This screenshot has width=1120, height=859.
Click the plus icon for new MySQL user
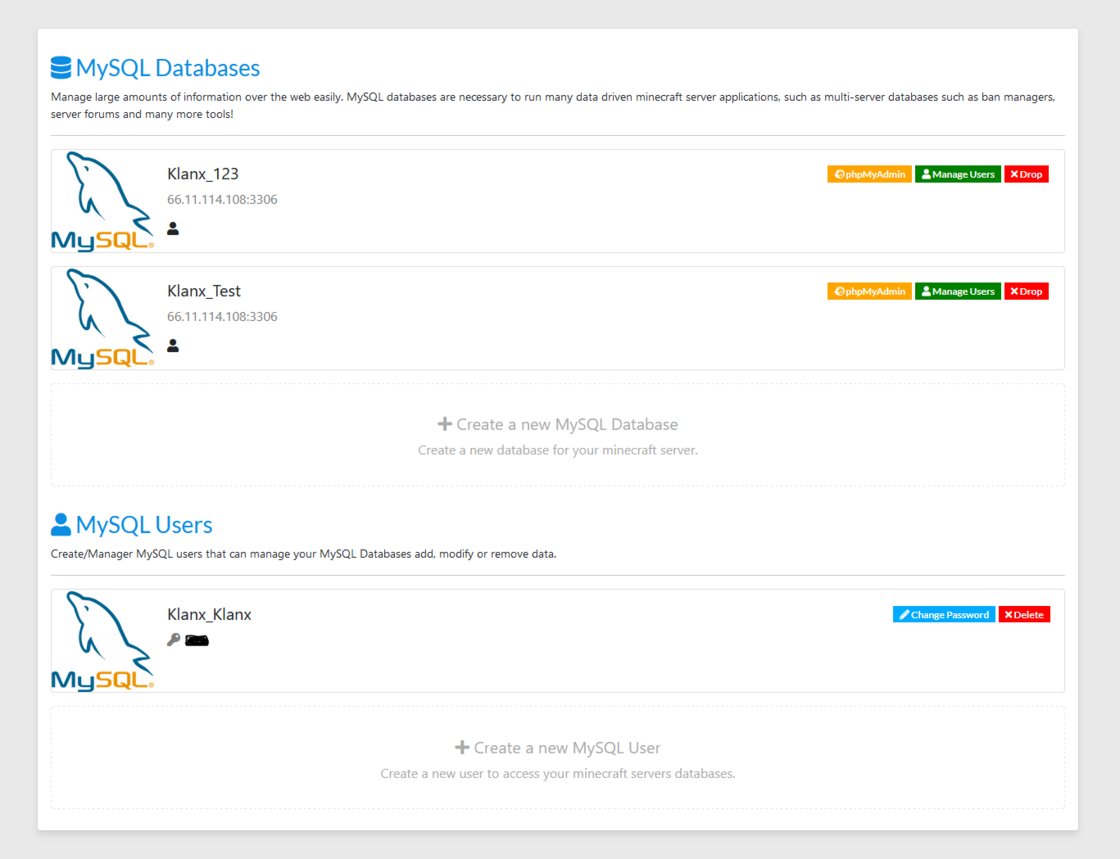coord(462,748)
